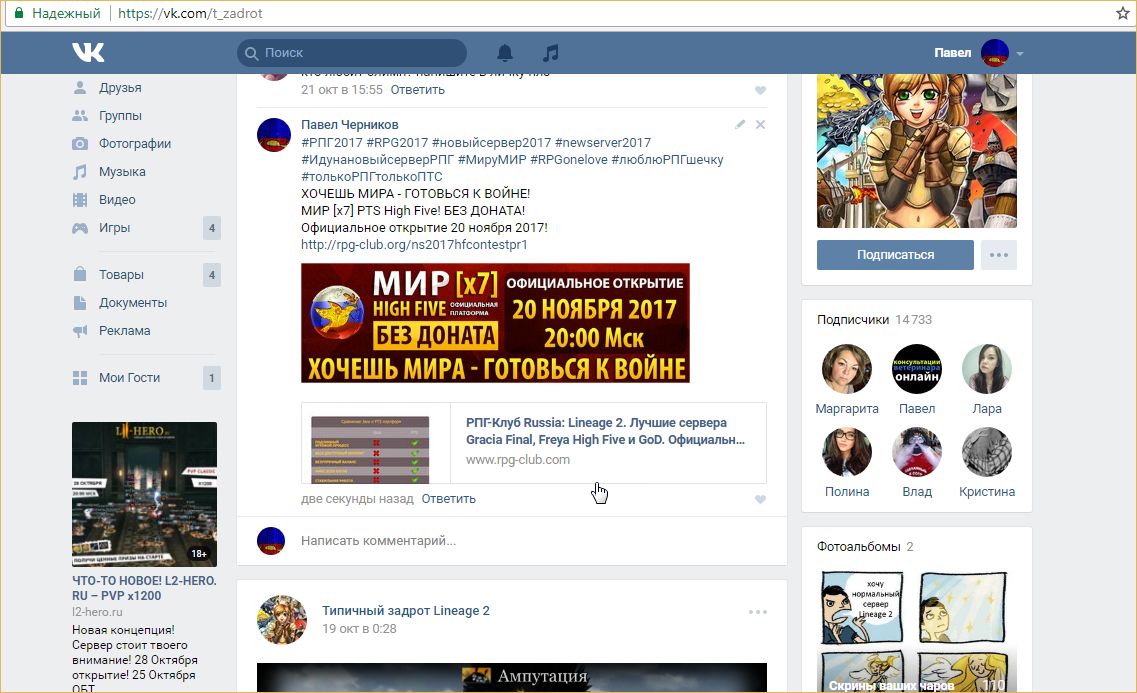The image size is (1137, 693).
Task: Open post options dots for Типичный задрот
Action: click(758, 612)
